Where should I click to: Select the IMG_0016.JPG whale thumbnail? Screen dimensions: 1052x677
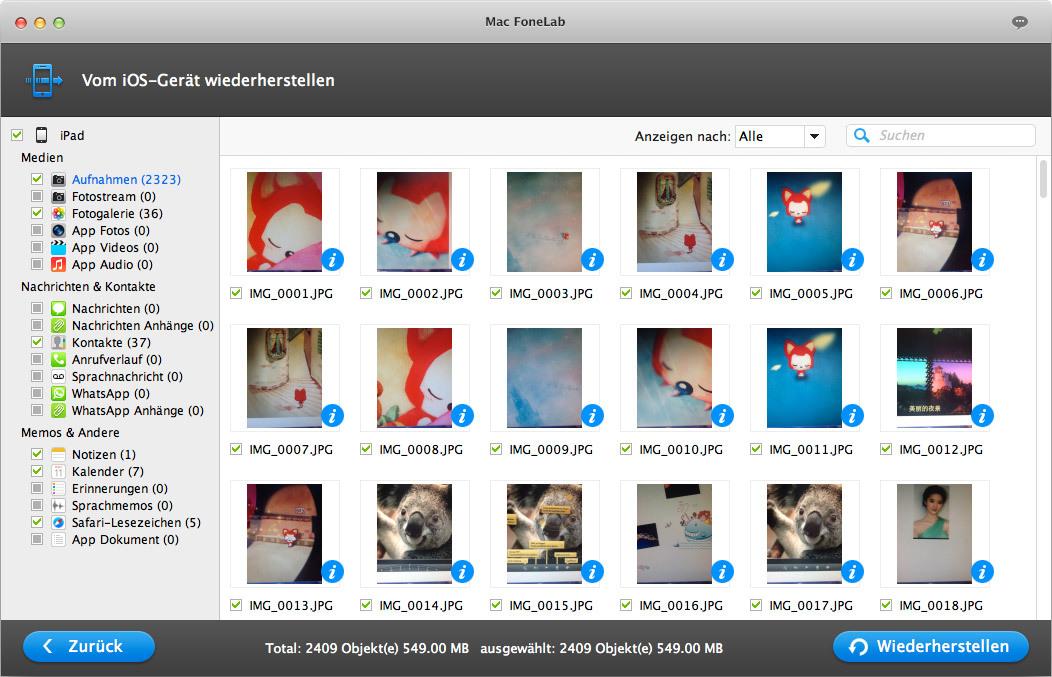coord(674,534)
